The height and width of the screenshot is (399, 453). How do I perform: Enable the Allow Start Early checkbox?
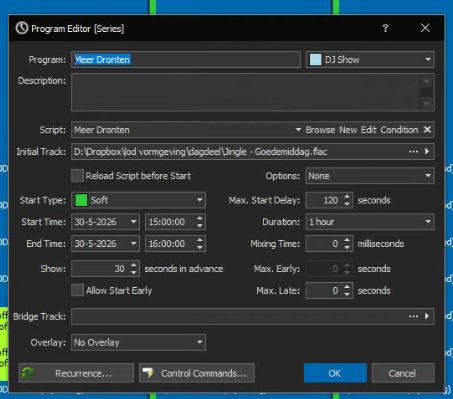pos(77,290)
